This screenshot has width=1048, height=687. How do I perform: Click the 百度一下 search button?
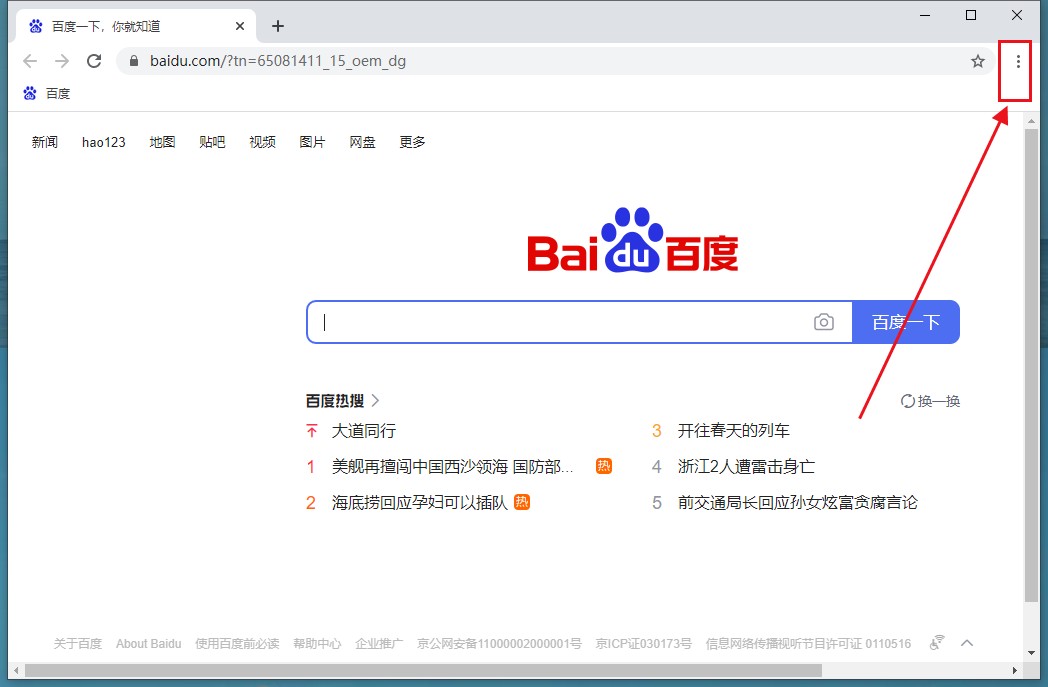pos(906,322)
